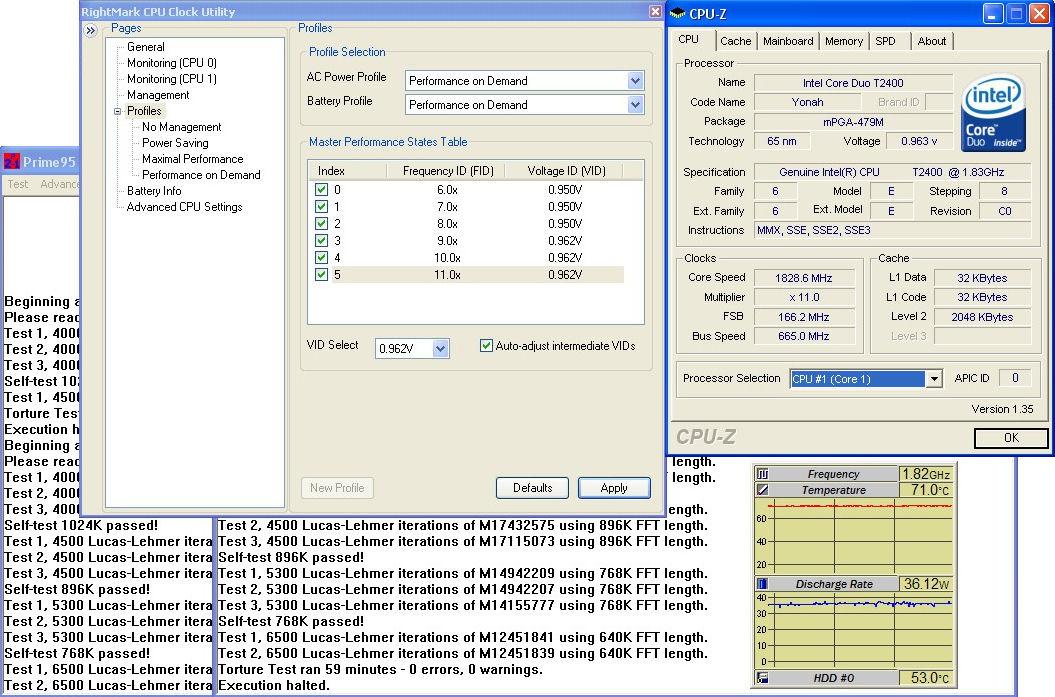Click the Voltage ID (VID) column header
1055x697 pixels.
[565, 171]
